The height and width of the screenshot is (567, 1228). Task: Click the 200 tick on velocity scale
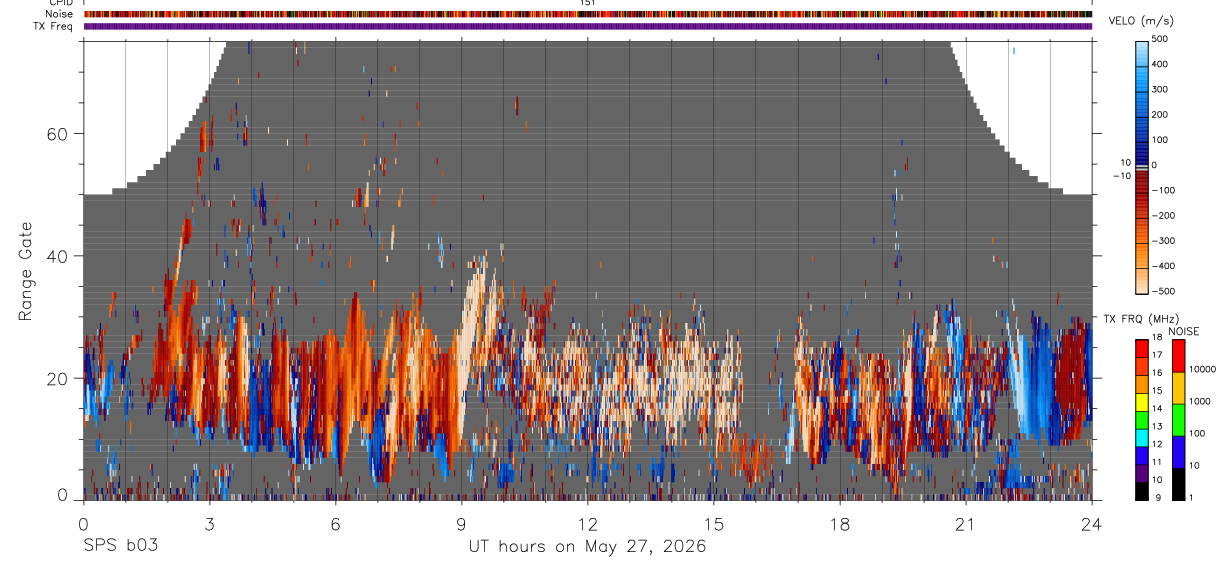click(1161, 114)
